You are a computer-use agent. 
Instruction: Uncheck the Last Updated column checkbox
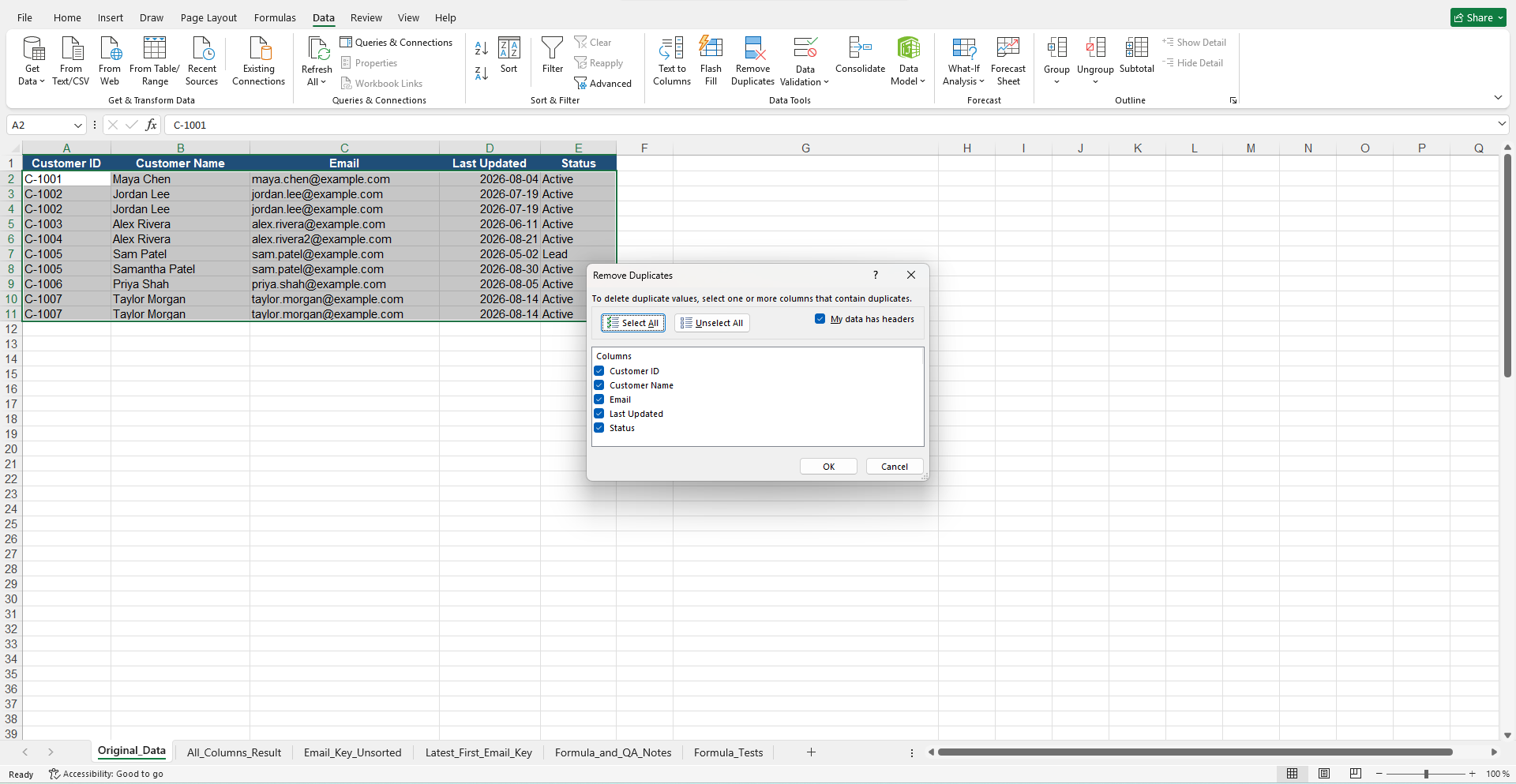point(599,414)
